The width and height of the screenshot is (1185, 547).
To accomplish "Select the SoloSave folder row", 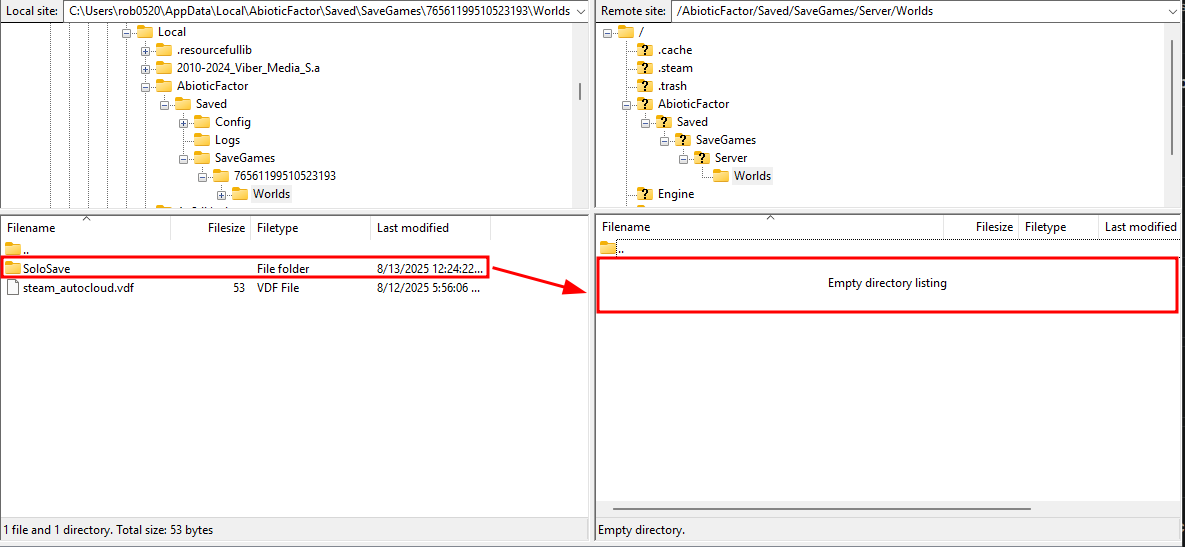I will [246, 268].
